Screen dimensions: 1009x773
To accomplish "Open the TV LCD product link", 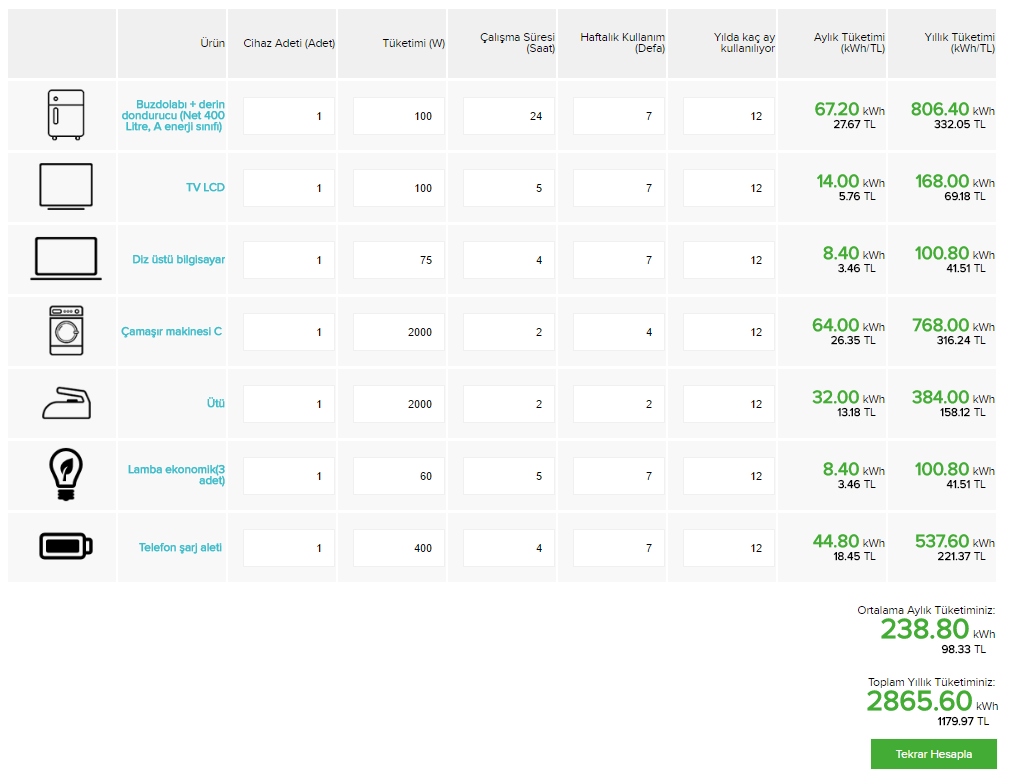I will tap(205, 188).
